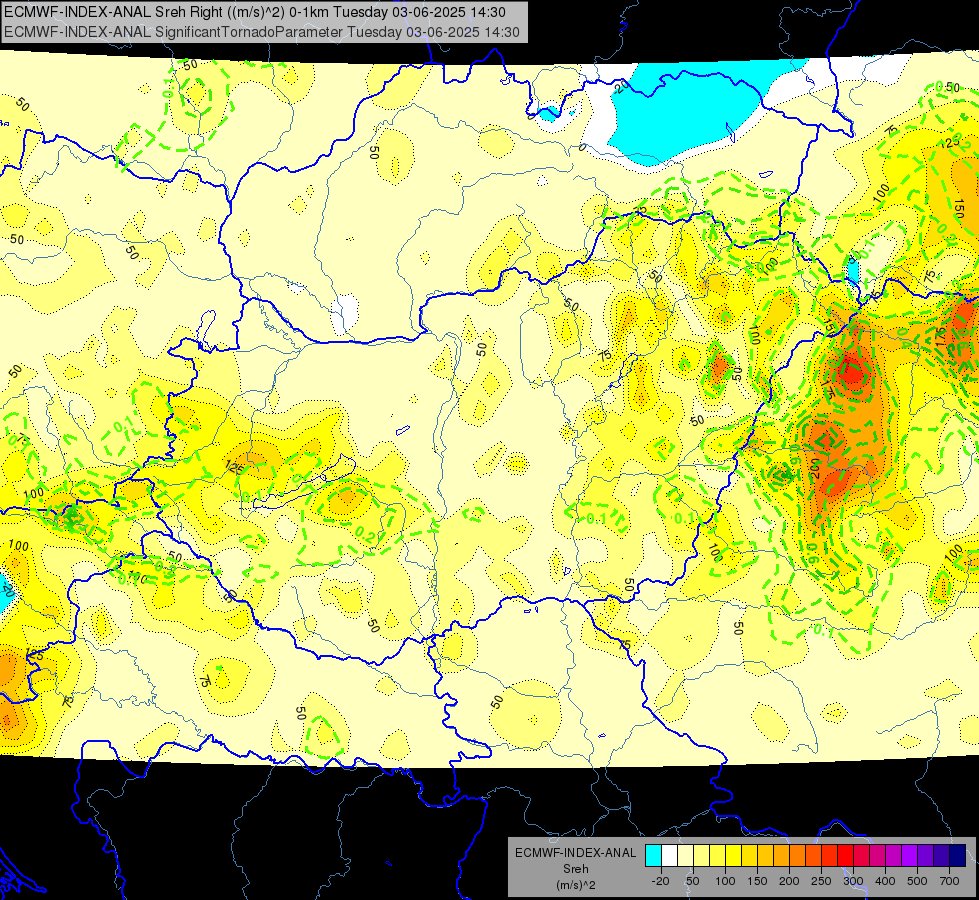Viewport: 979px width, 900px height.
Task: Click the legend tick label '400'
Action: pos(885,881)
